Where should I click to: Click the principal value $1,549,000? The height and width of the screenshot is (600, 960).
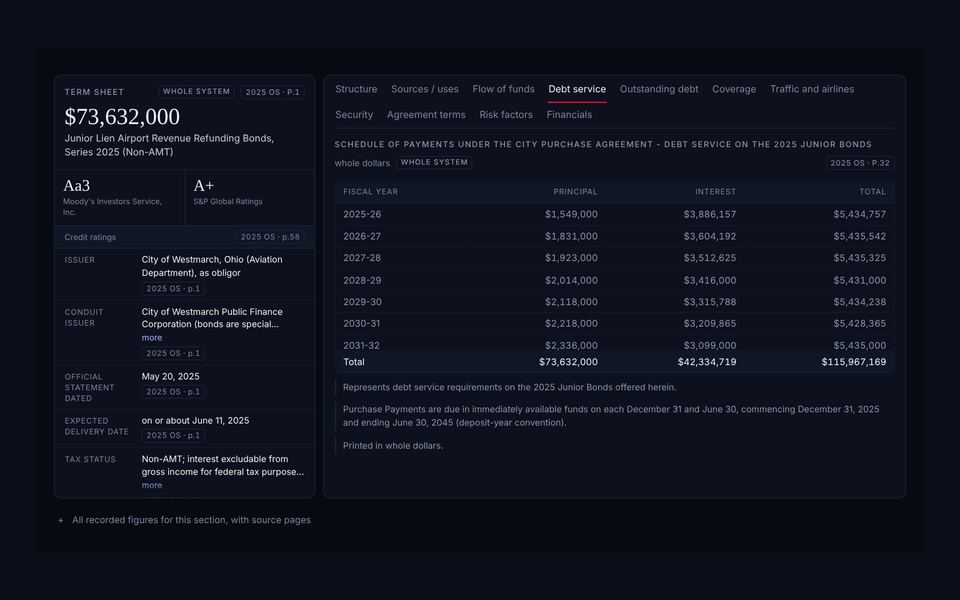(571, 214)
